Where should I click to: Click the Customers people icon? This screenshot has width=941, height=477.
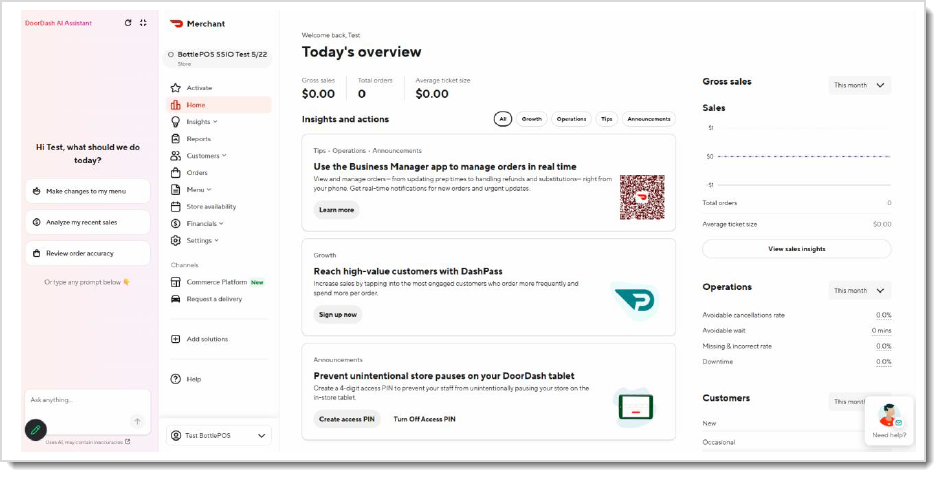175,156
